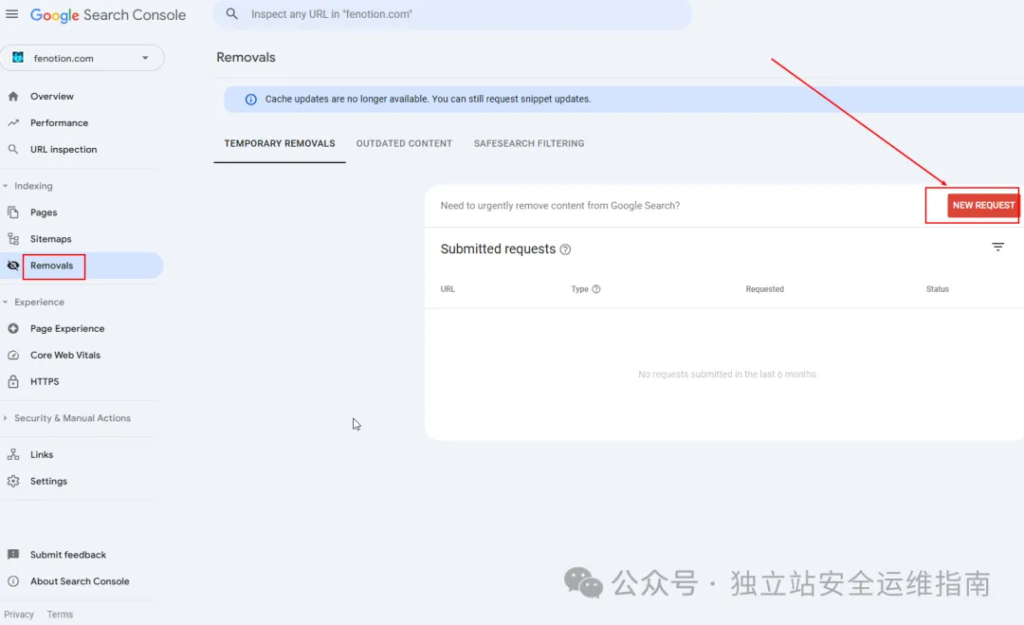Click the HTTPS padlock icon
Image resolution: width=1024 pixels, height=625 pixels.
13,381
